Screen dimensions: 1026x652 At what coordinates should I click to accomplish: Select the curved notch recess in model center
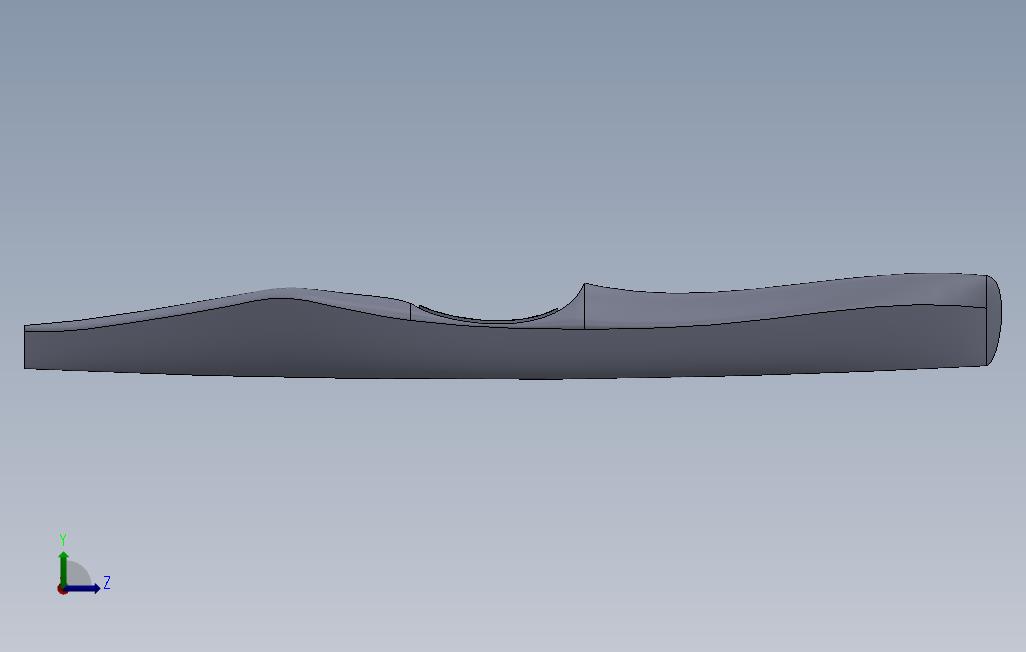coord(497,316)
